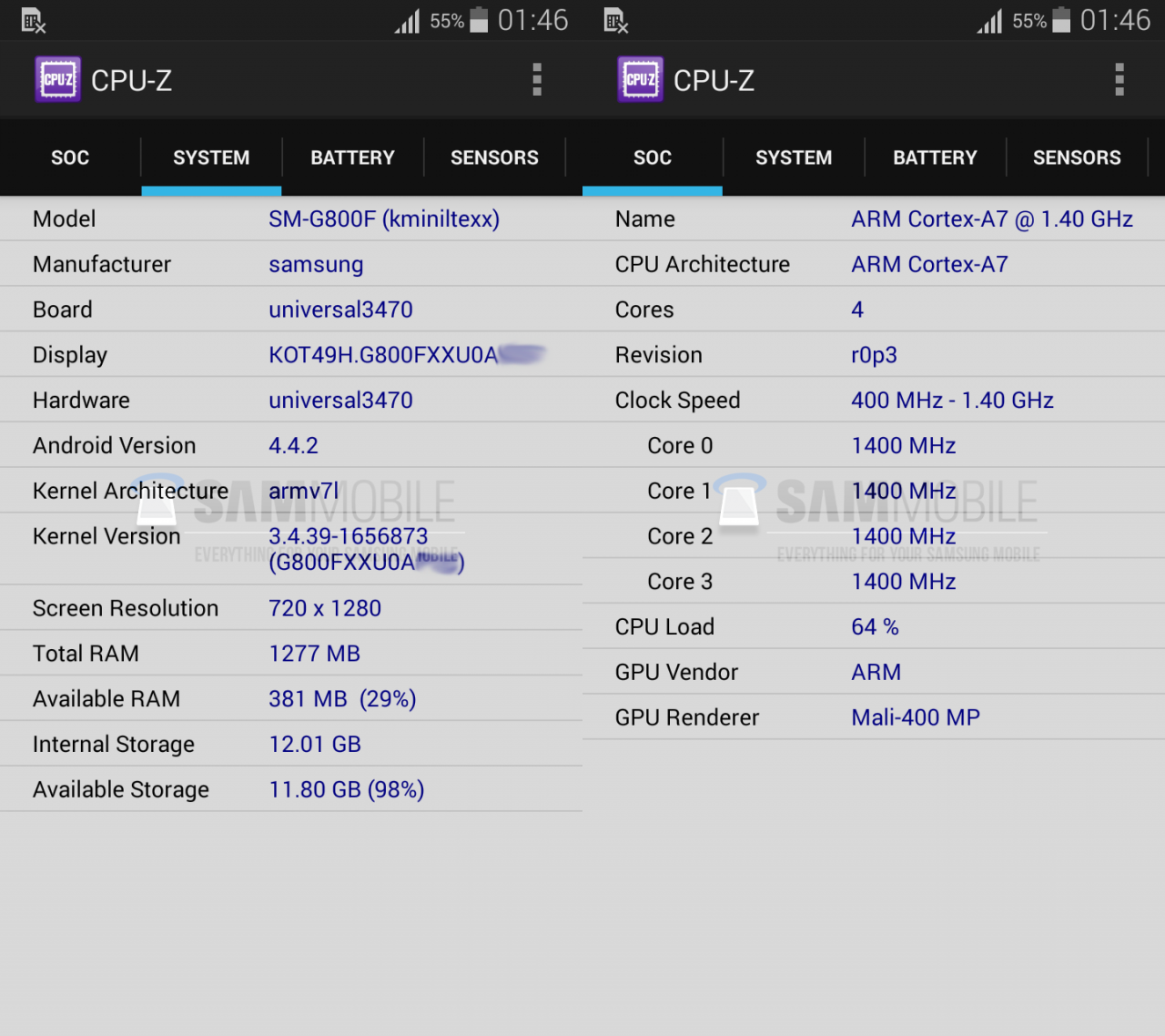The width and height of the screenshot is (1165, 1036).
Task: Tap clock 01:46 in left status bar
Action: pyautogui.click(x=532, y=20)
